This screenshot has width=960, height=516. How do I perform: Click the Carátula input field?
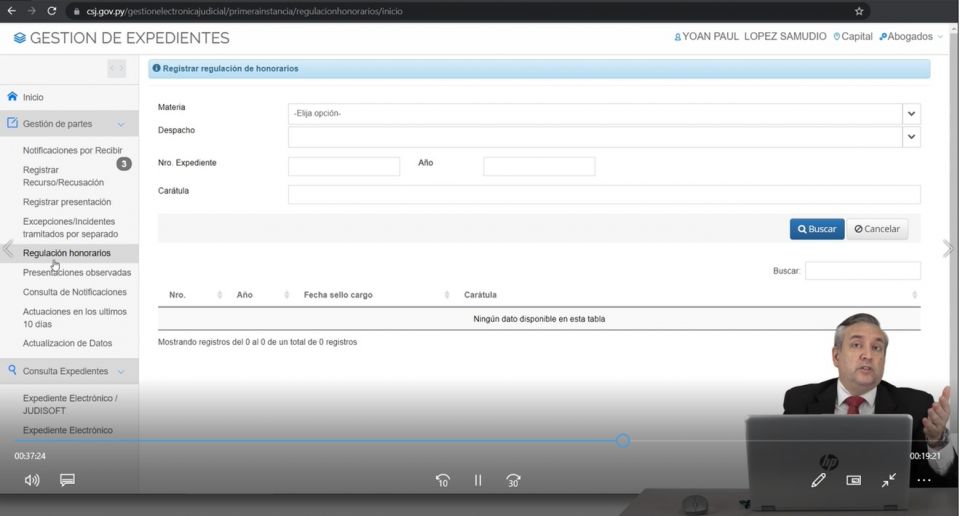tap(604, 195)
